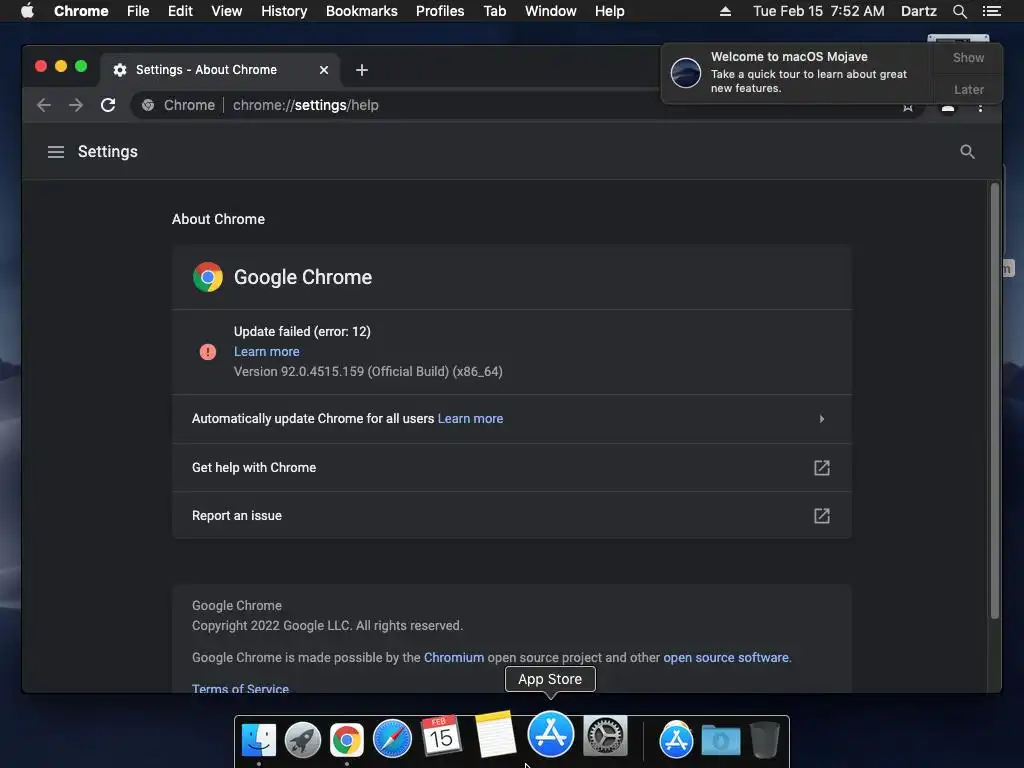
Task: Click the Google Chrome logo
Action: (208, 277)
